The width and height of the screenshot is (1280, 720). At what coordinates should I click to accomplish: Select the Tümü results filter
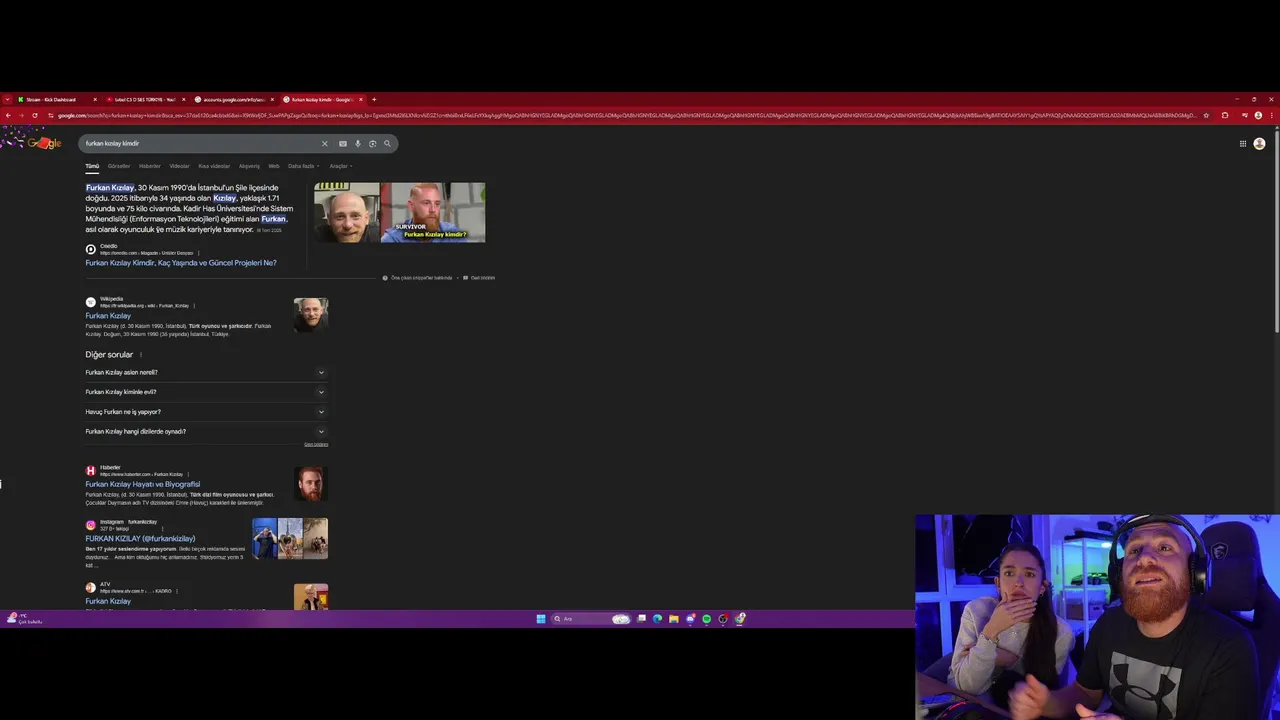coord(92,166)
